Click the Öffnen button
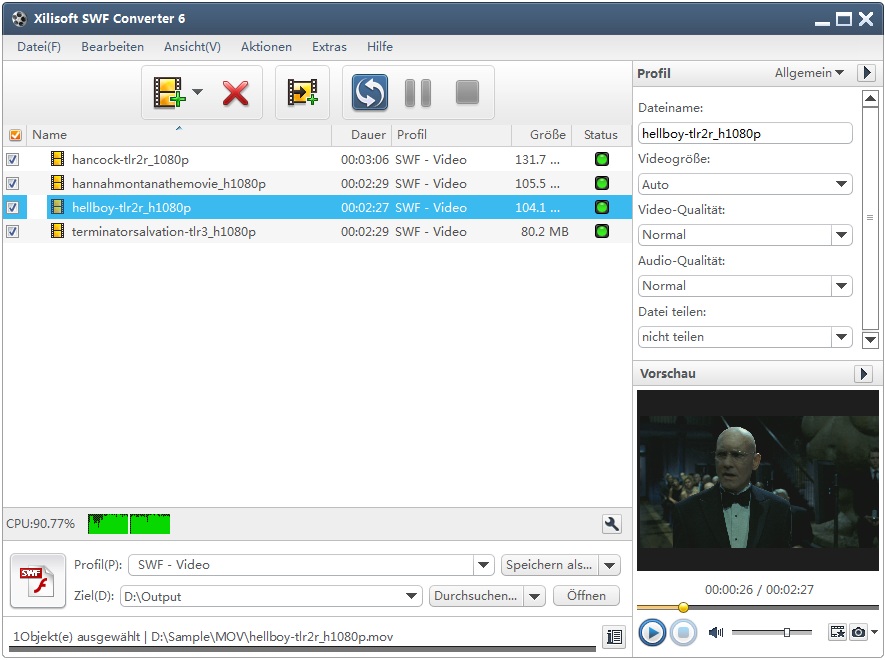 click(586, 596)
